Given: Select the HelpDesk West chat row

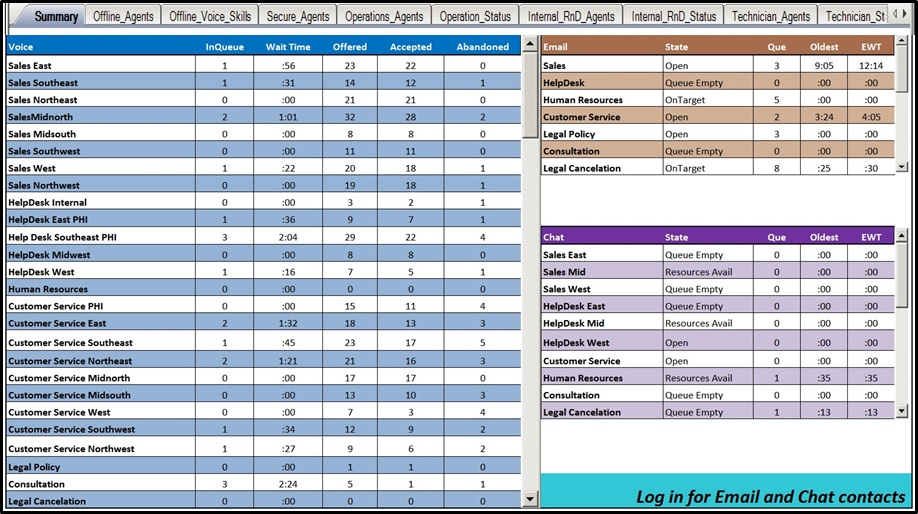Looking at the screenshot, I should point(718,342).
